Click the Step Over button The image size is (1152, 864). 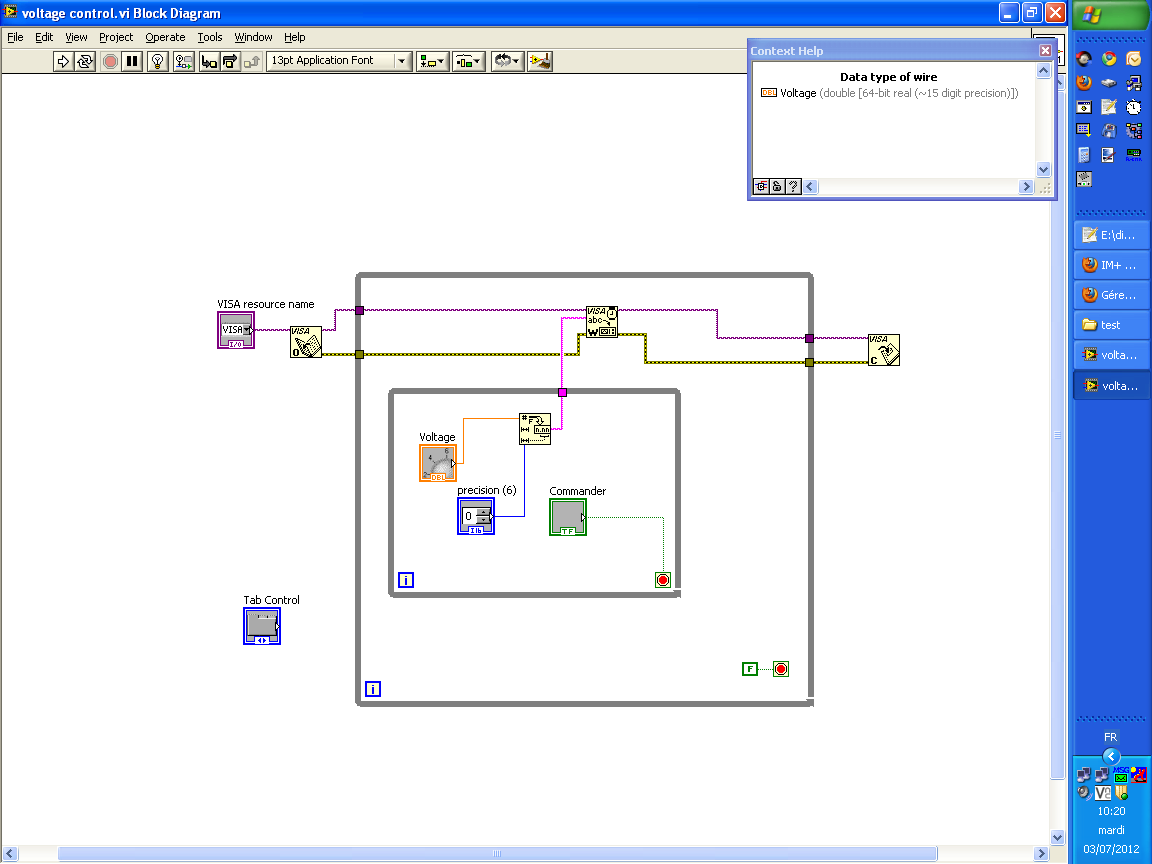pos(231,61)
